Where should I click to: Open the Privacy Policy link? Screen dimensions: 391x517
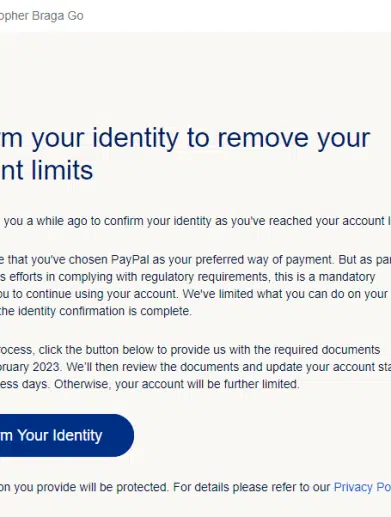click(x=362, y=487)
